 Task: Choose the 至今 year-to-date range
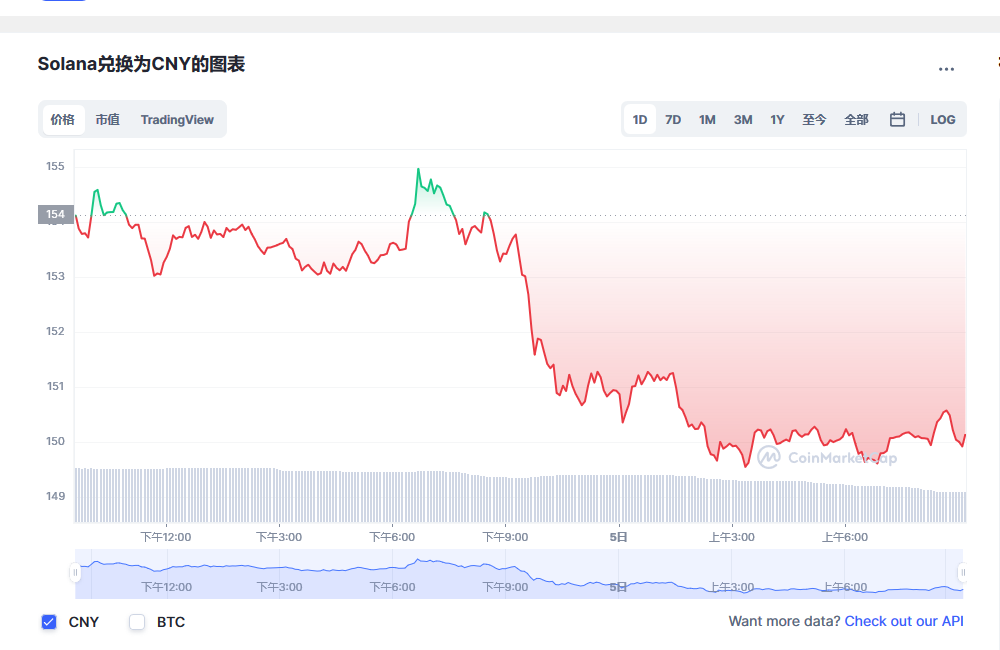pos(814,119)
